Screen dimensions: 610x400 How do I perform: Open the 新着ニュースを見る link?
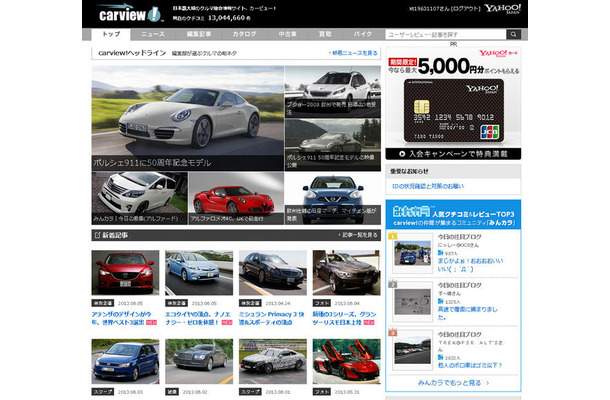(x=354, y=52)
